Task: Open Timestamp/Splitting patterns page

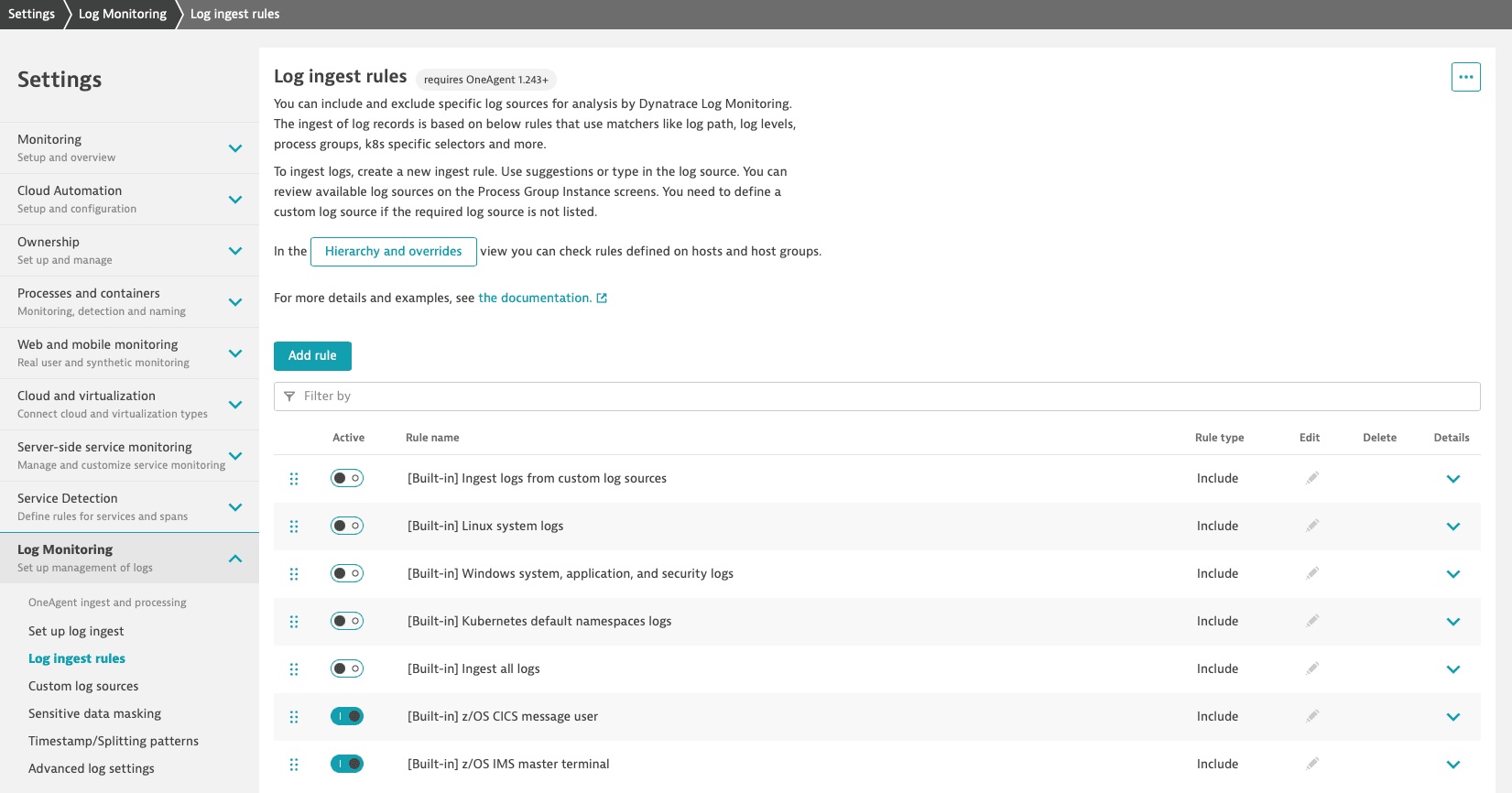Action: point(114,741)
